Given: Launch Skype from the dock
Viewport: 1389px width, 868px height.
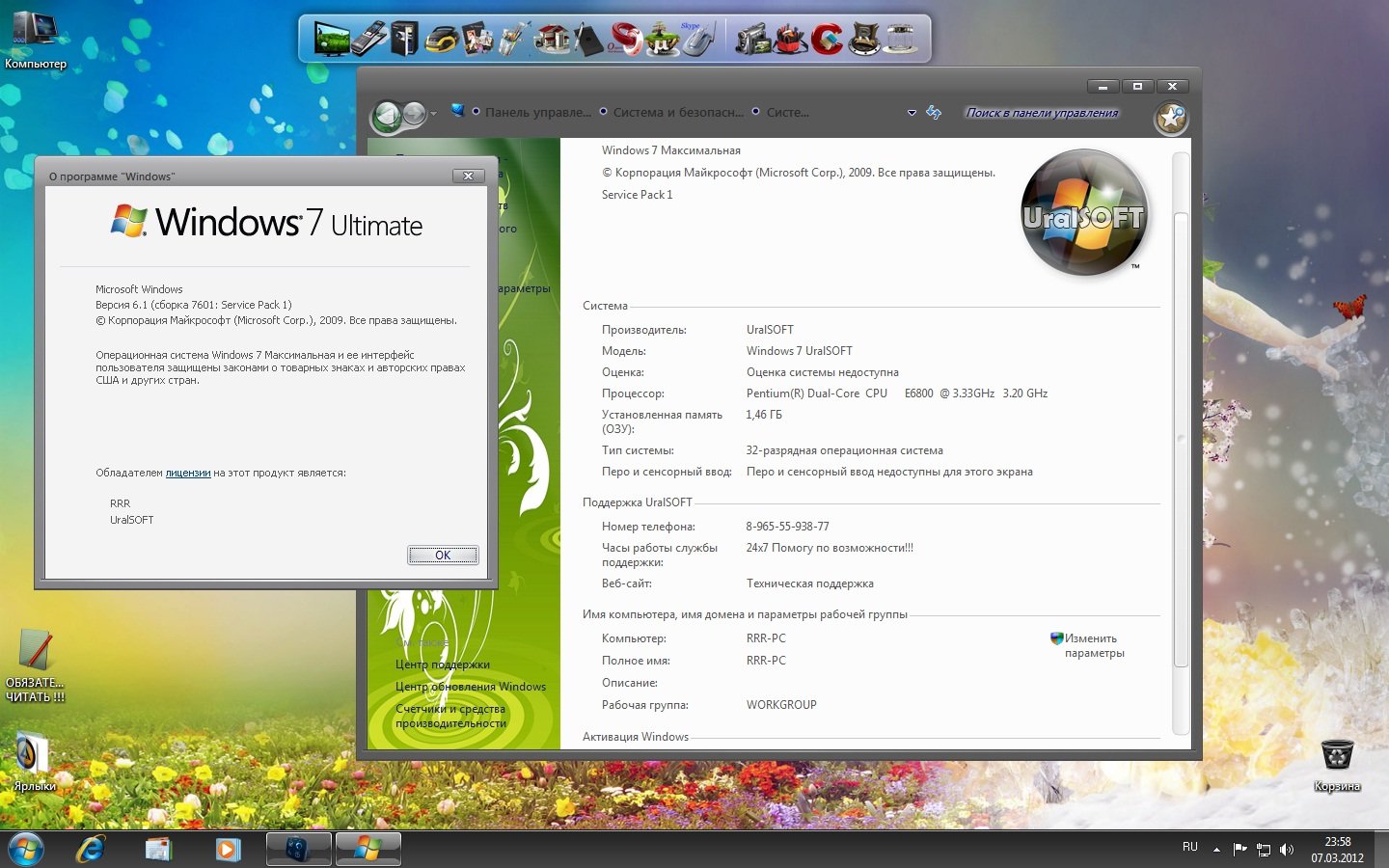Looking at the screenshot, I should [x=698, y=39].
